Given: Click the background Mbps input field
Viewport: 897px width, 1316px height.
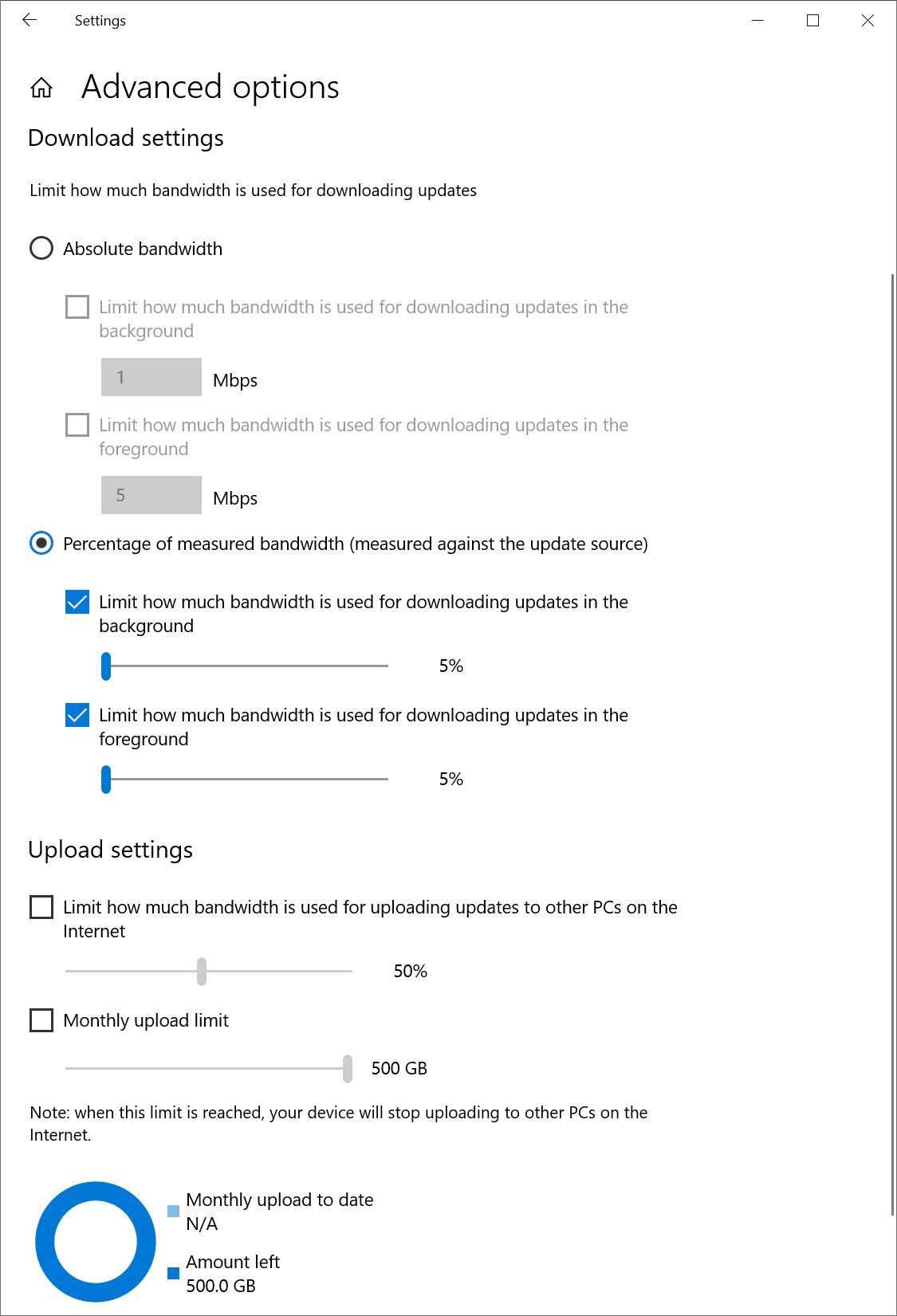Looking at the screenshot, I should 151,377.
